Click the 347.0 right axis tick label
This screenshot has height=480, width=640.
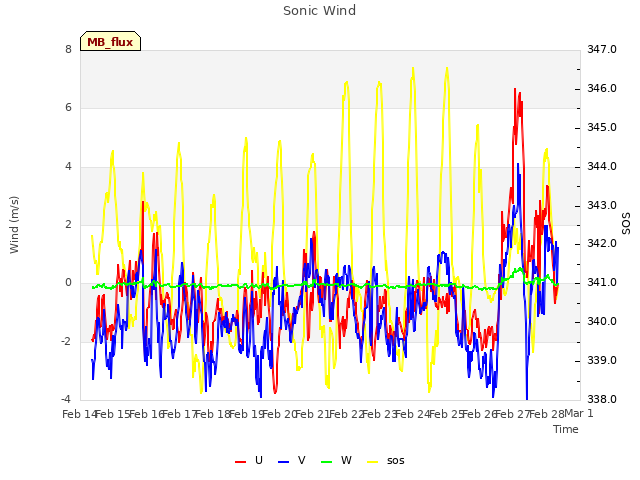pos(602,50)
